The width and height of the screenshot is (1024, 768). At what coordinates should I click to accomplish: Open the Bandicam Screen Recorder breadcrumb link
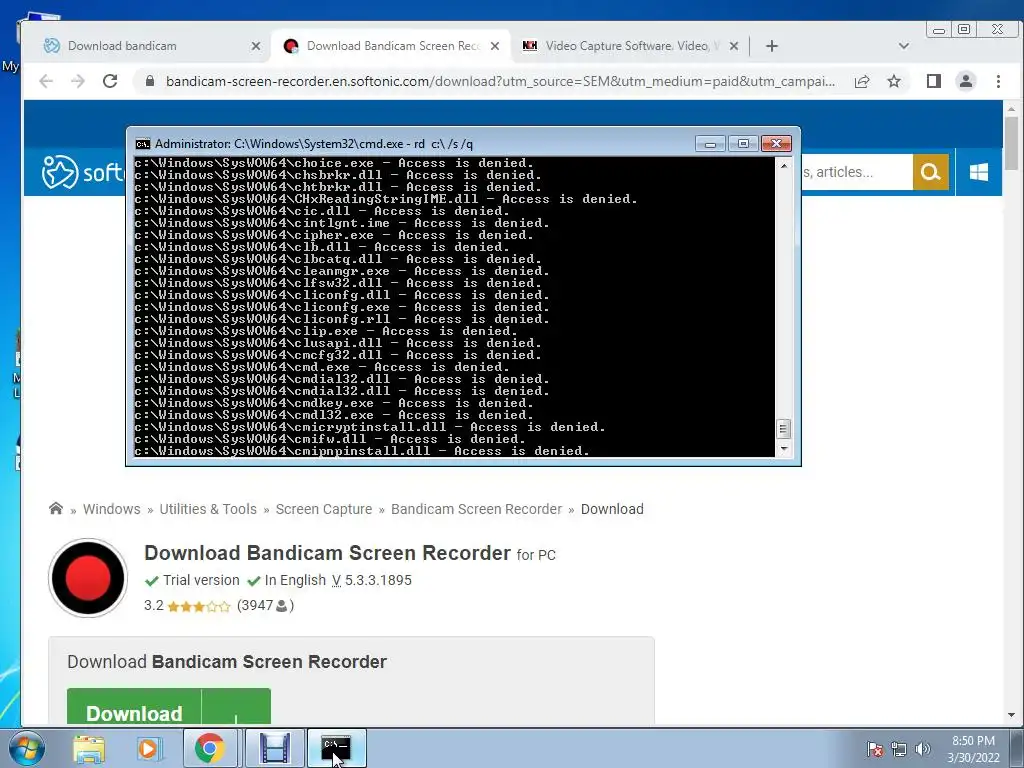click(x=476, y=509)
